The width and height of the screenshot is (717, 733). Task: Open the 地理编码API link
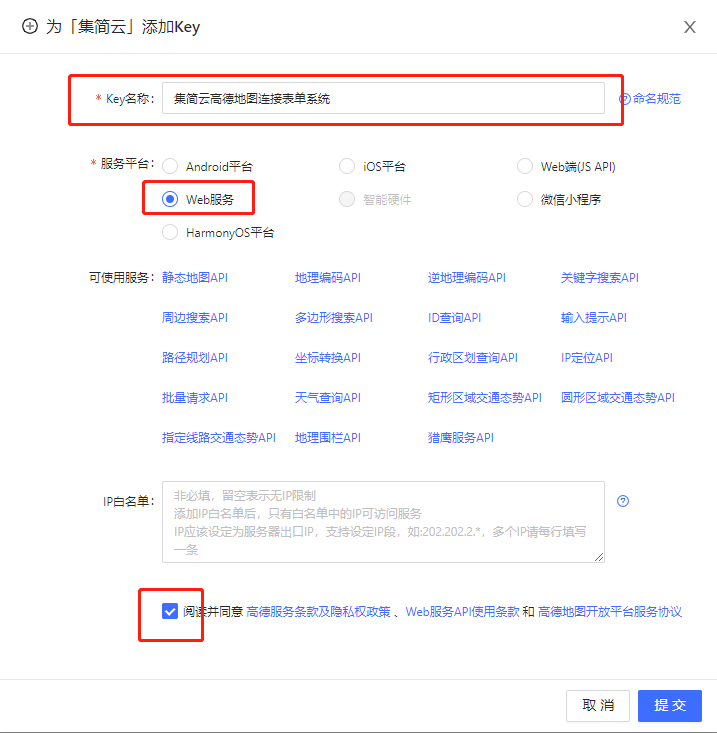coord(328,278)
